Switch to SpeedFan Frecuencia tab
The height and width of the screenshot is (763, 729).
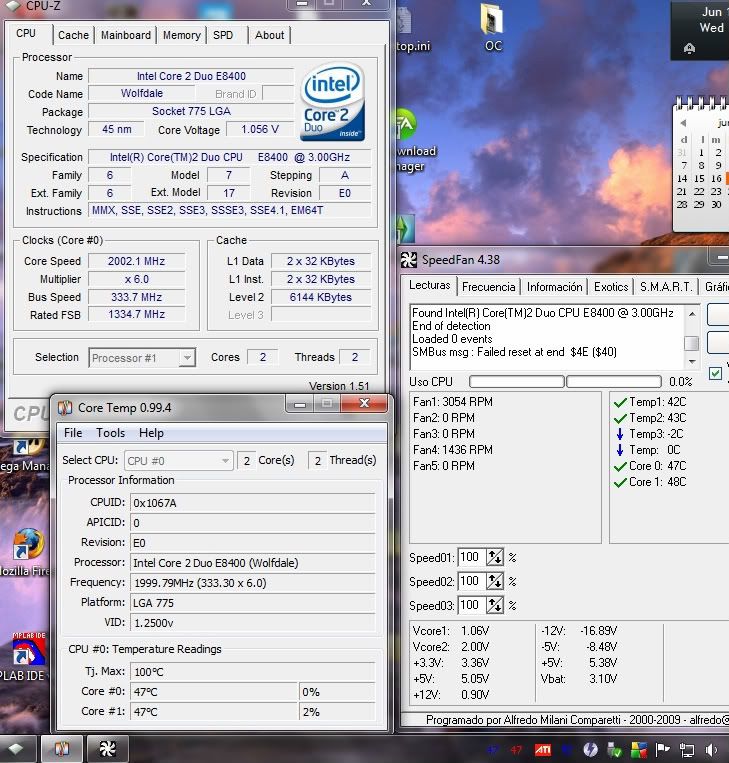(x=488, y=287)
